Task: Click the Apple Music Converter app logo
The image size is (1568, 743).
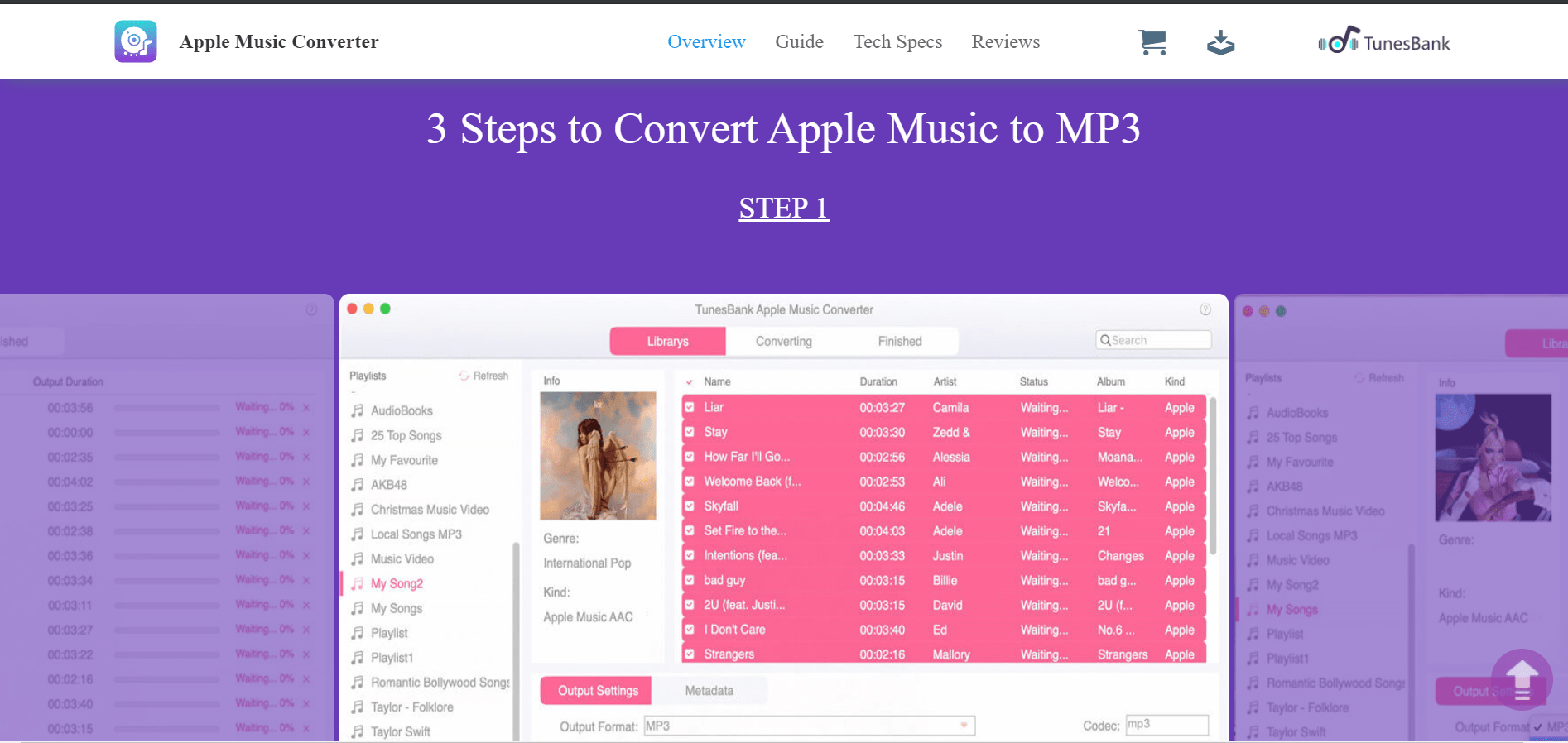Action: pos(136,41)
